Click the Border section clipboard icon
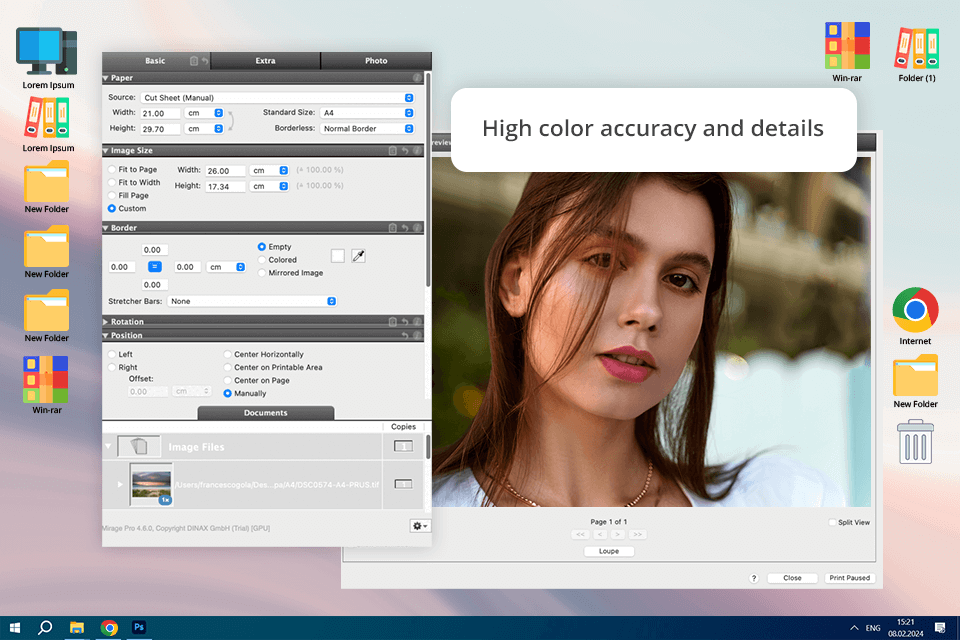Viewport: 960px width, 640px height. pyautogui.click(x=393, y=228)
